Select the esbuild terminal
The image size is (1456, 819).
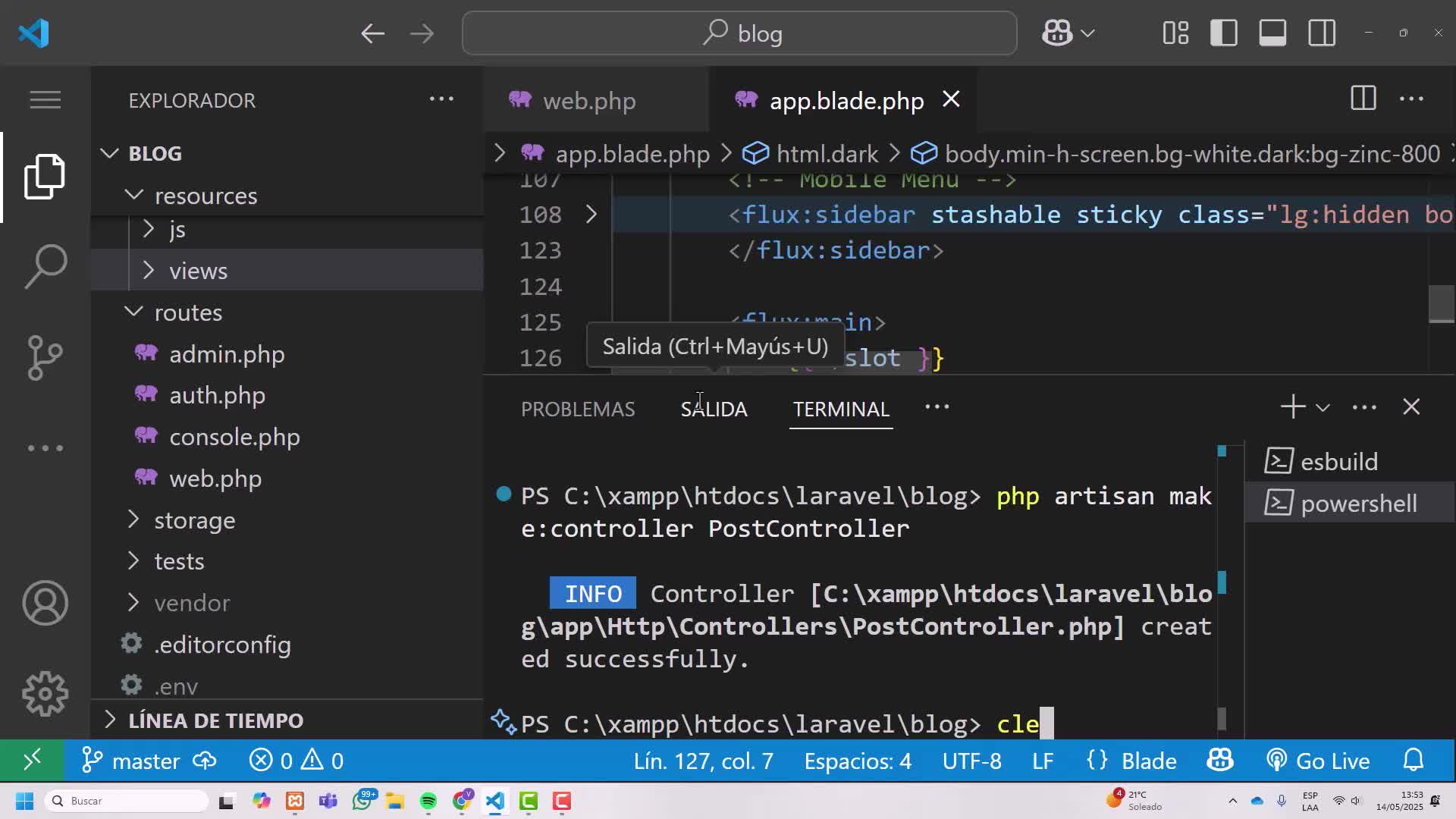click(1350, 462)
